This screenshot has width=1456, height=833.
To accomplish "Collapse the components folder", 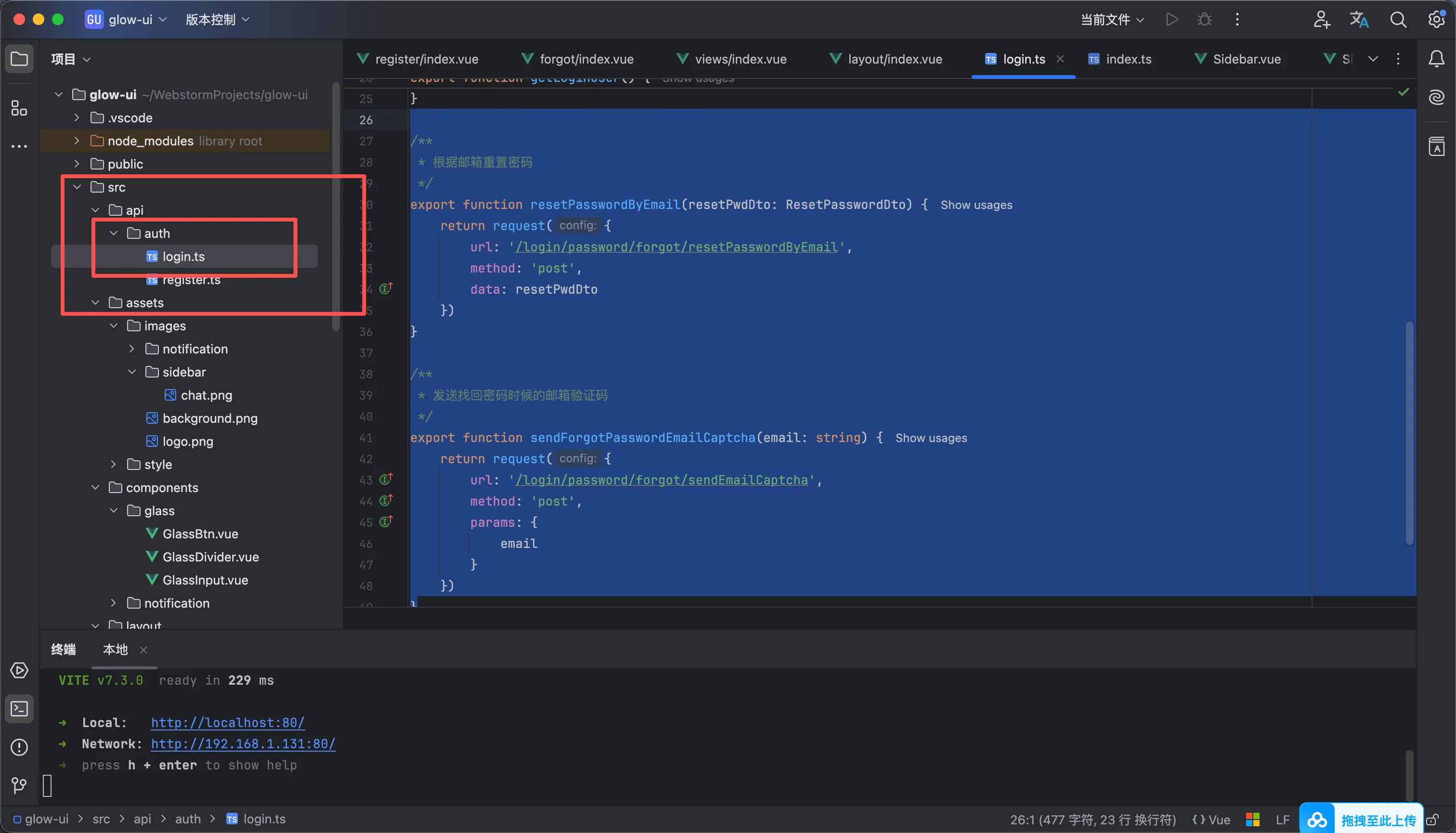I will [x=95, y=487].
